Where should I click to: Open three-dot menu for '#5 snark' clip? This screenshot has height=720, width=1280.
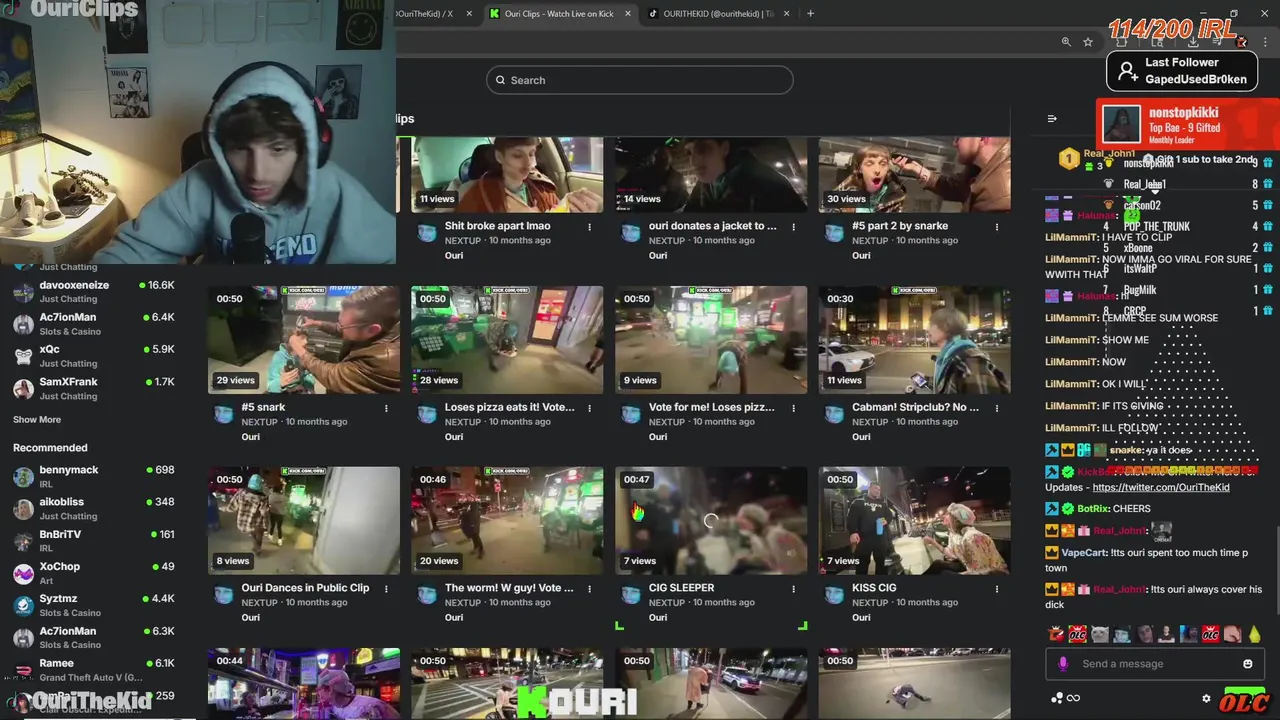point(386,408)
